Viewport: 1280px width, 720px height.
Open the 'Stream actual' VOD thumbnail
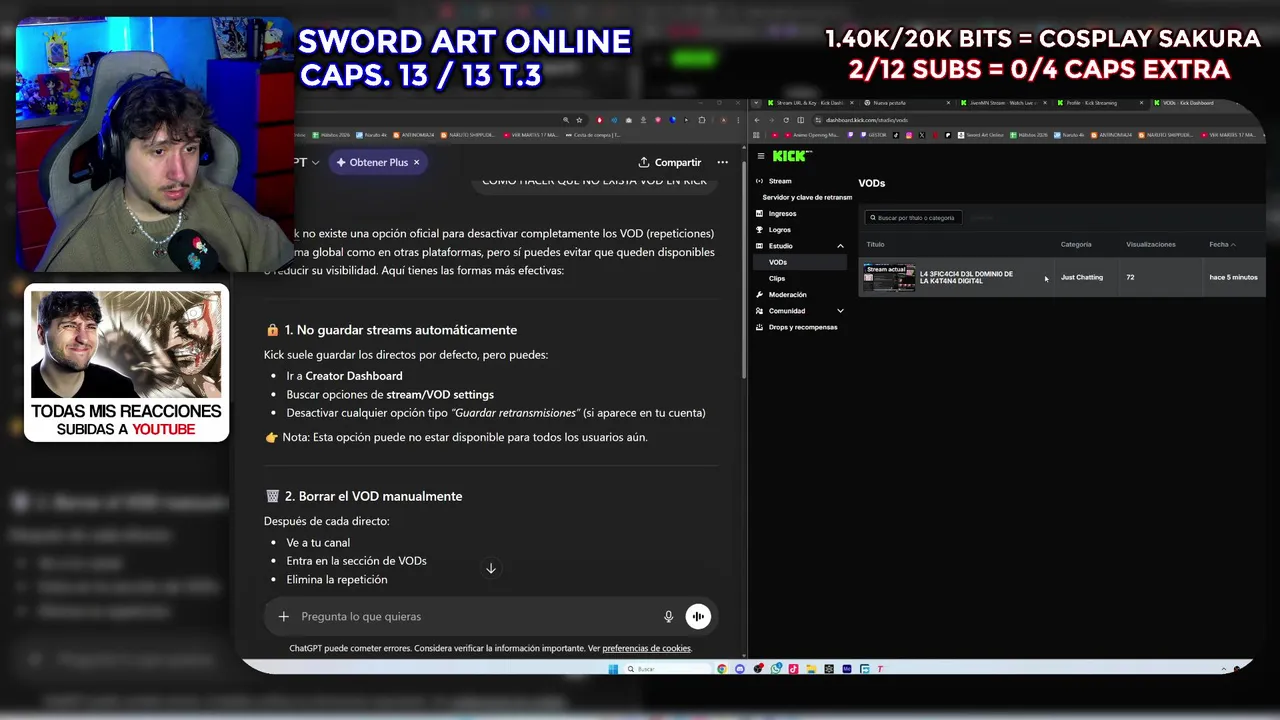(x=889, y=277)
